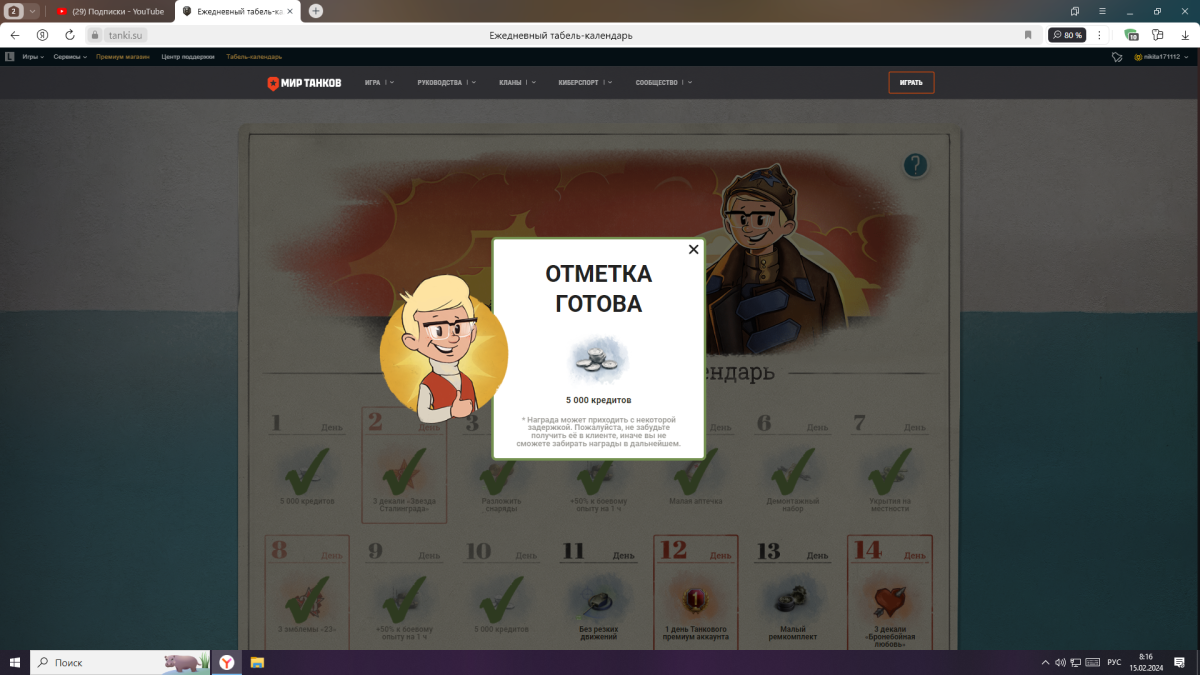The width and height of the screenshot is (1200, 675).
Task: Open the browser hamburger menu
Action: [1104, 11]
